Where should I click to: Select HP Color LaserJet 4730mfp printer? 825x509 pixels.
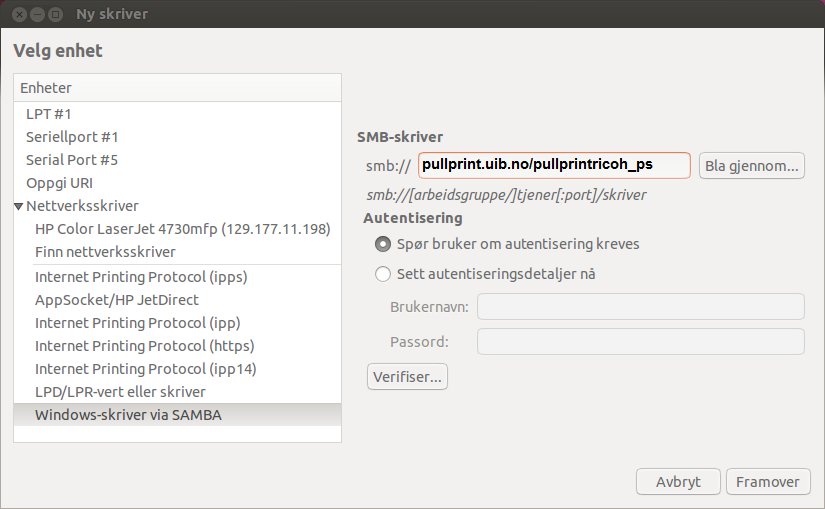tap(182, 229)
